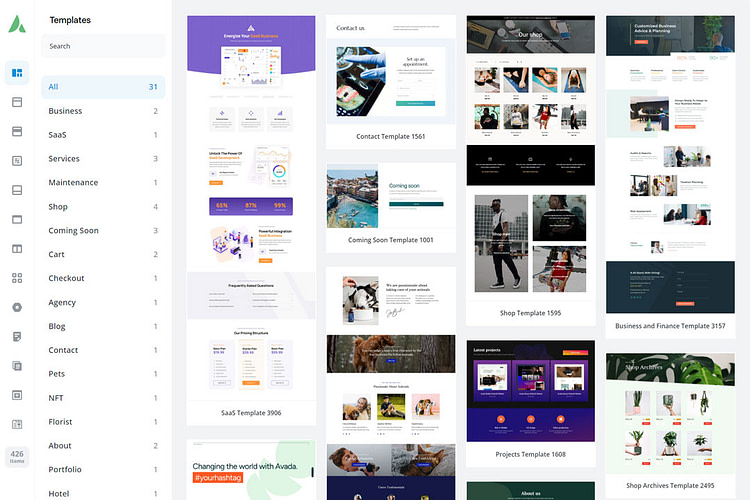Show NFT category templates

[103, 398]
